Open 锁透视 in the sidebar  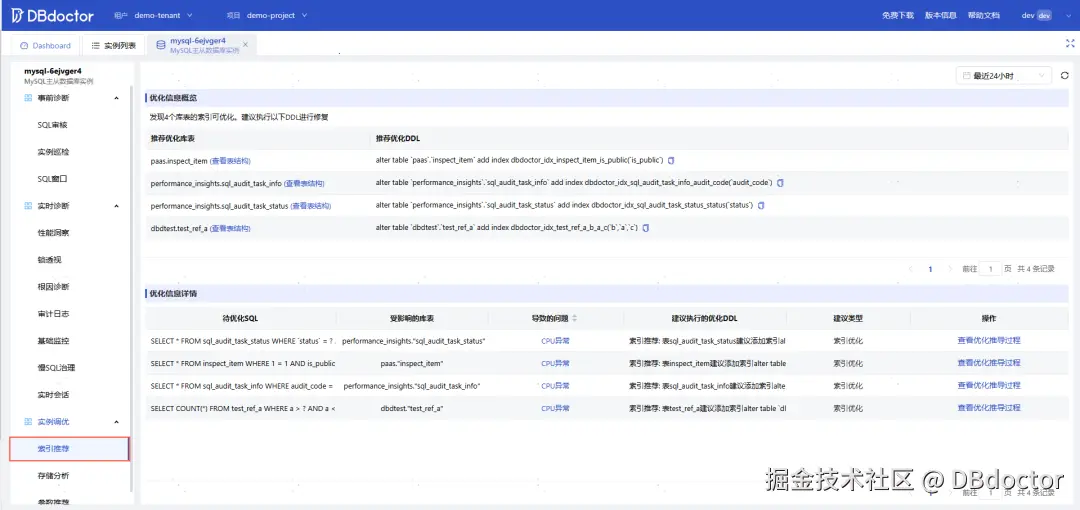[x=50, y=260]
